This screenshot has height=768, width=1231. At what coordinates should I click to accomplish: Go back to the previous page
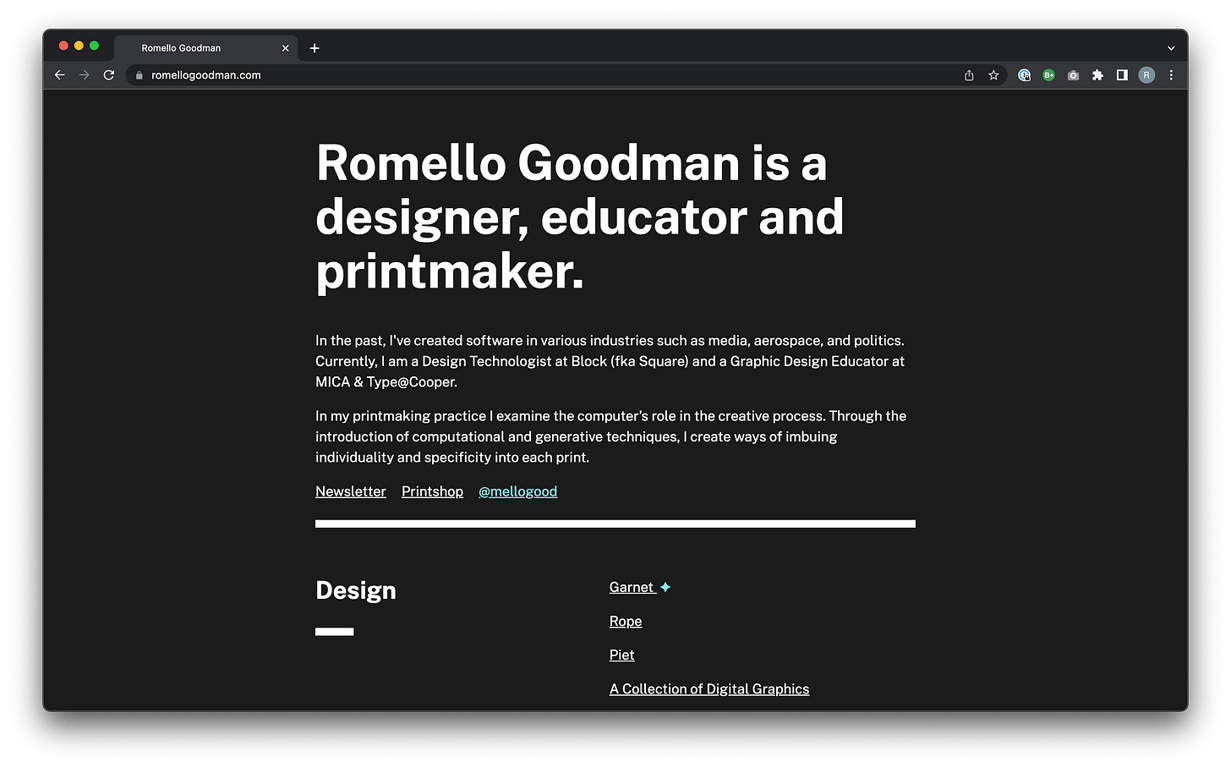(x=60, y=75)
